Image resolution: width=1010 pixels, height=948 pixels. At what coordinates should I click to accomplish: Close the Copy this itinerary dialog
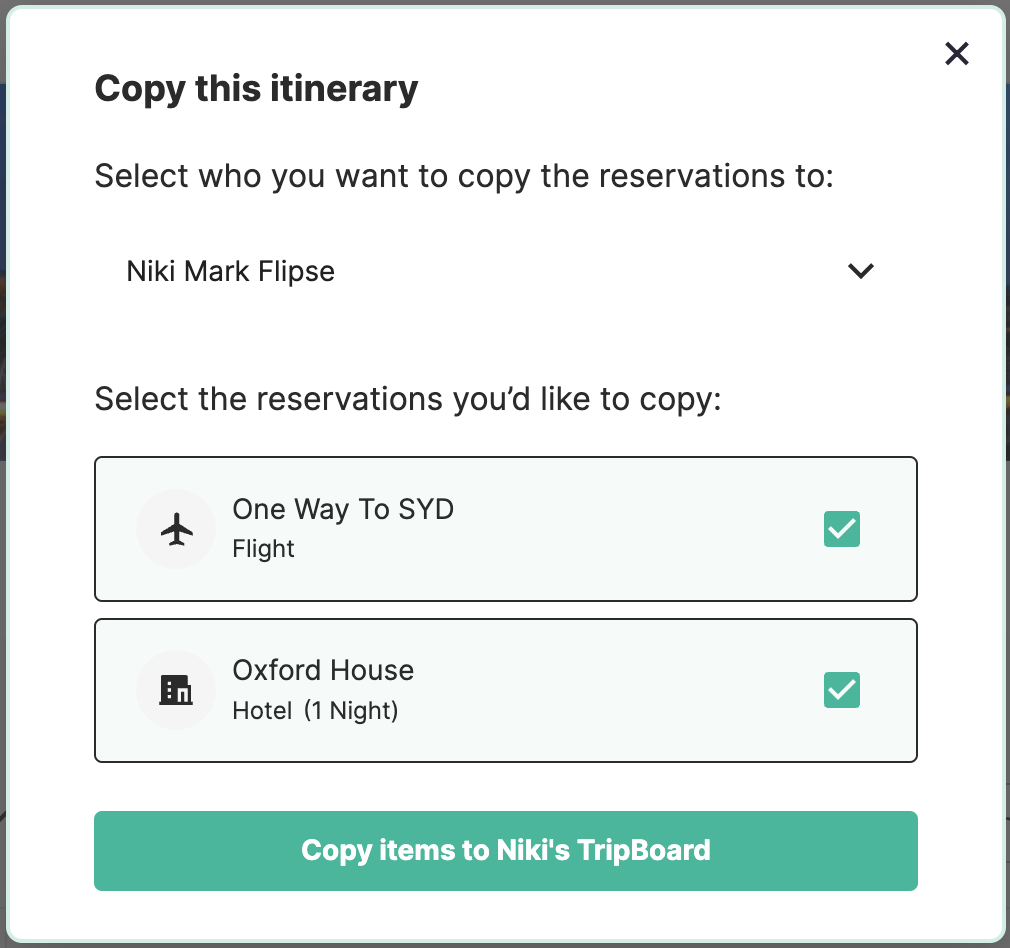click(x=957, y=53)
